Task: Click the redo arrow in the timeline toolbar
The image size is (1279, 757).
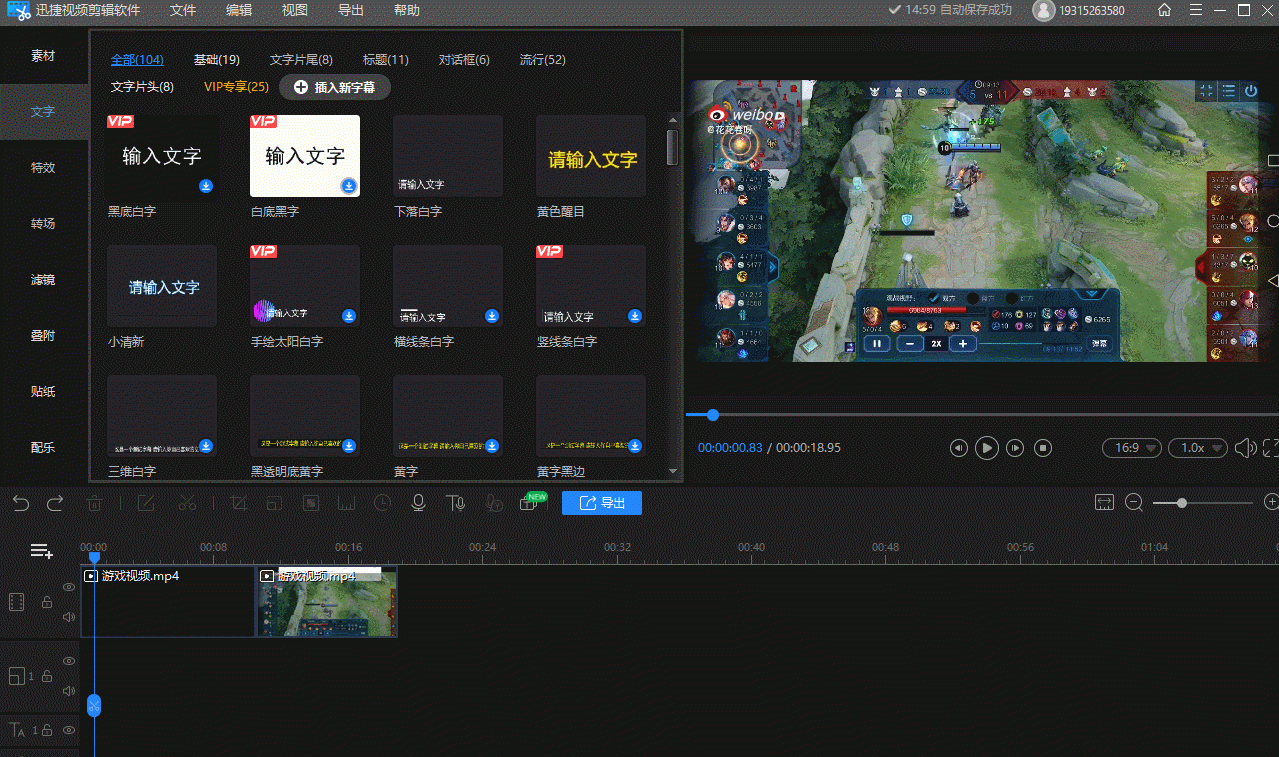Action: pyautogui.click(x=55, y=503)
